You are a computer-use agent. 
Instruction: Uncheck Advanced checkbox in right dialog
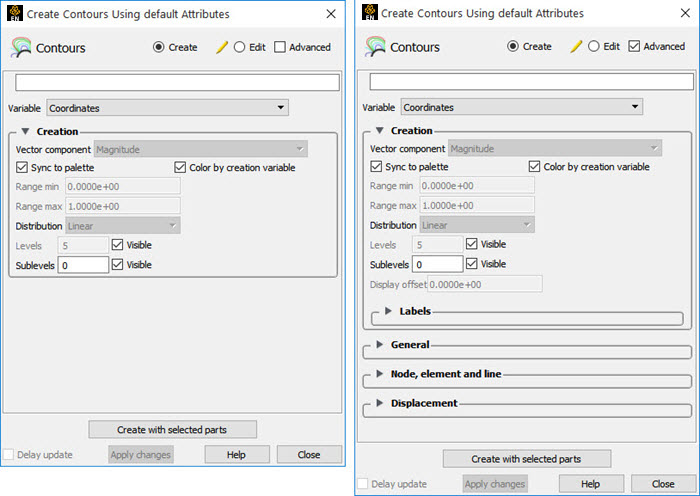click(x=634, y=46)
